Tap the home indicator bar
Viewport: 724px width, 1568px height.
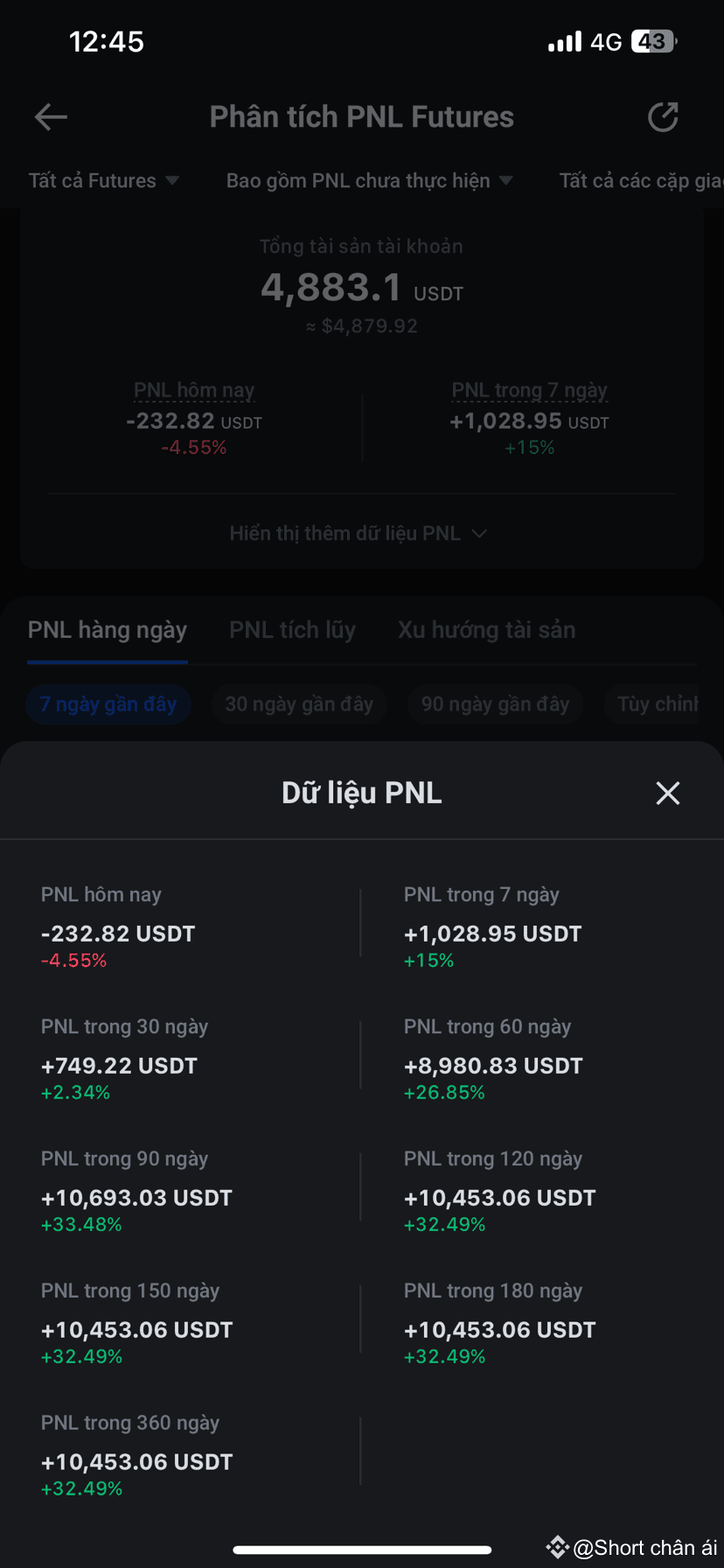(x=362, y=1550)
